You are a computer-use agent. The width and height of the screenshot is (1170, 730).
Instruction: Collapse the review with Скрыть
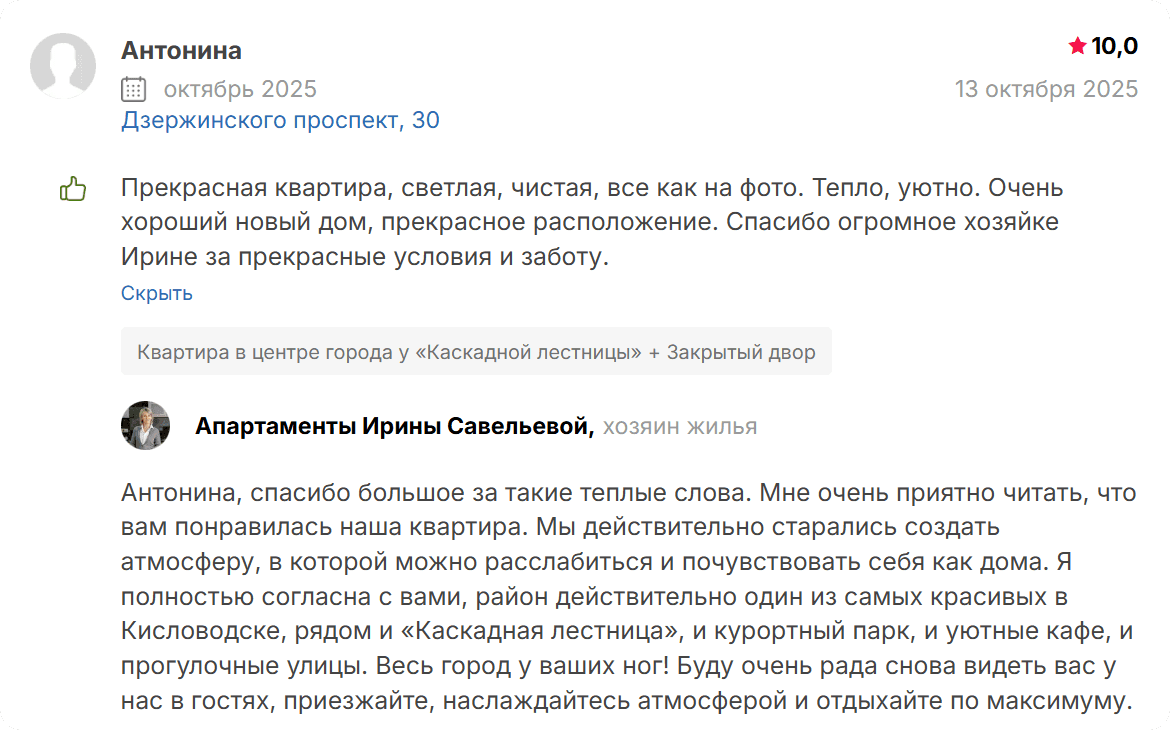(157, 293)
